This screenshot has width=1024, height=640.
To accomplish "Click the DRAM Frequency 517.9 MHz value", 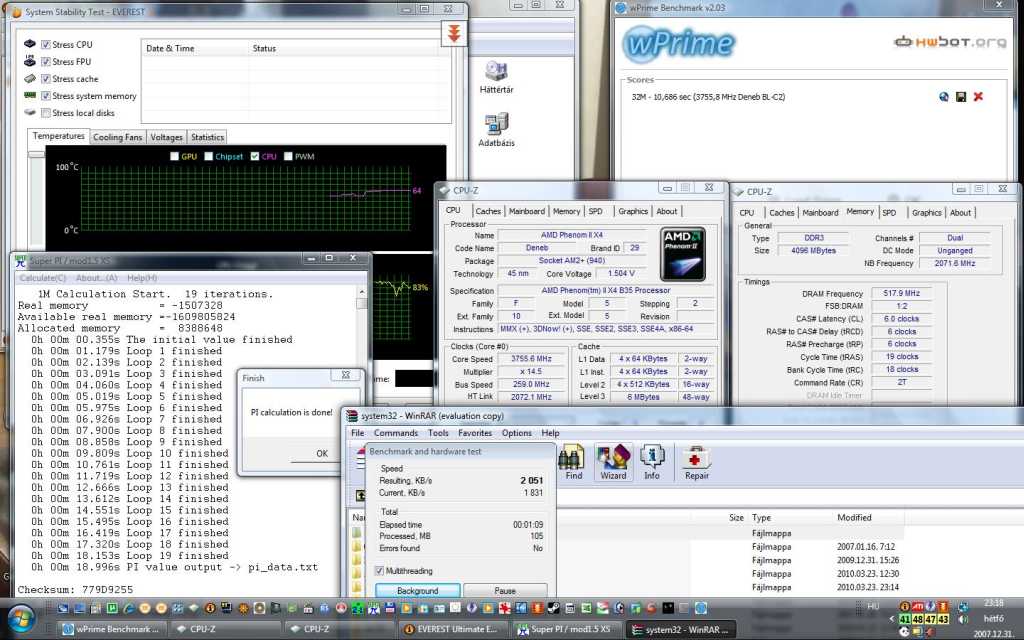I will click(901, 293).
